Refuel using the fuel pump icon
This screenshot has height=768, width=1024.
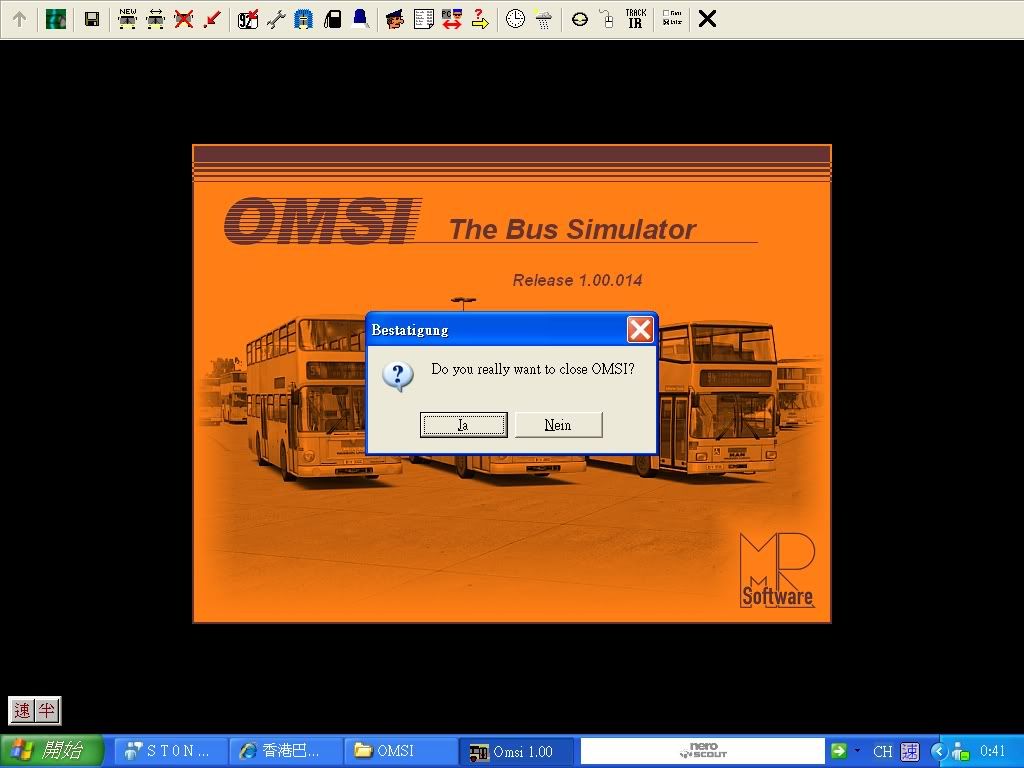coord(332,20)
